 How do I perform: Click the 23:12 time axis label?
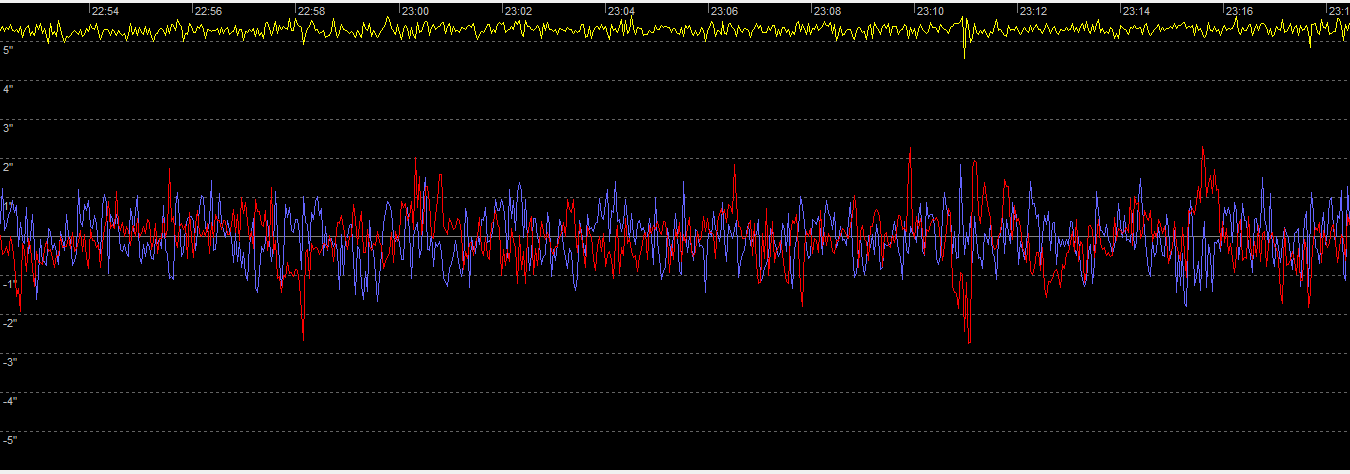click(1033, 11)
